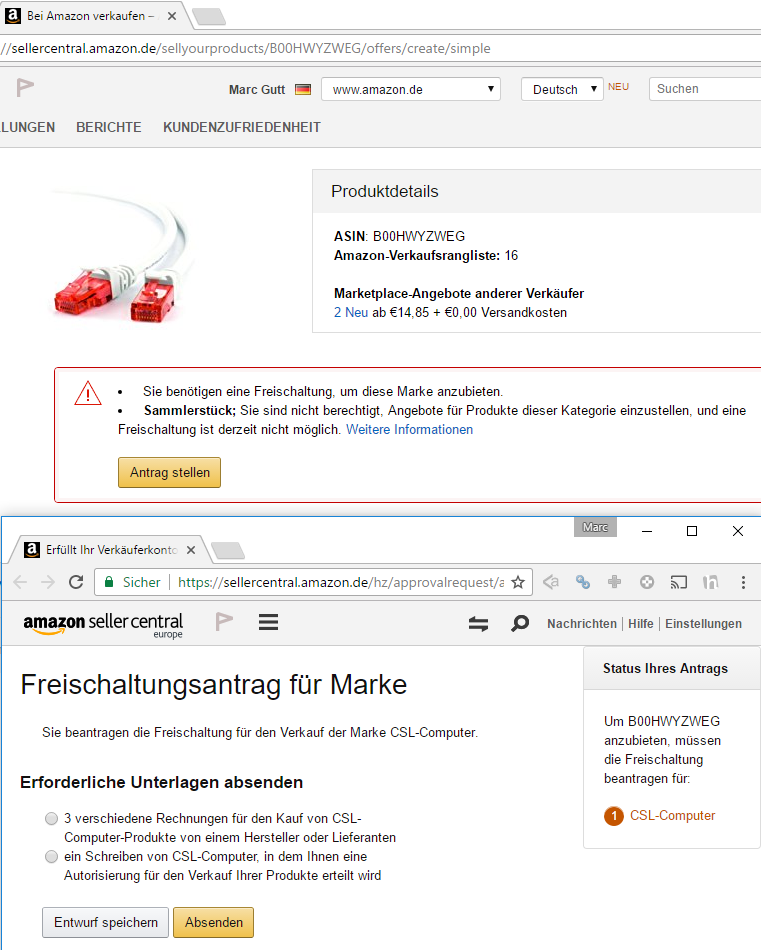This screenshot has width=761, height=950.
Task: Click the 'Amazon-Verkaufsrangliste: 16' text
Action: tap(426, 256)
